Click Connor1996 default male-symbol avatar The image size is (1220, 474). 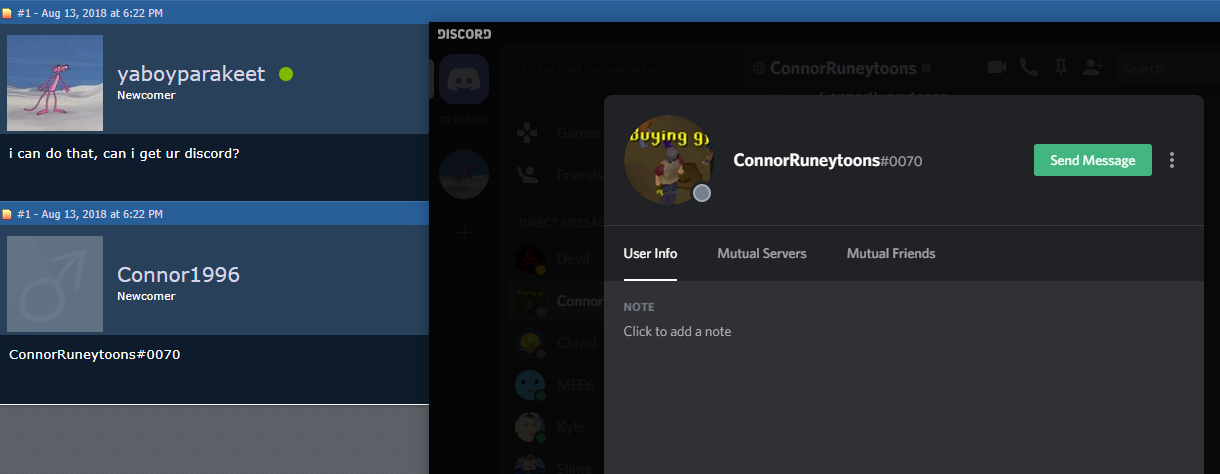(x=55, y=284)
